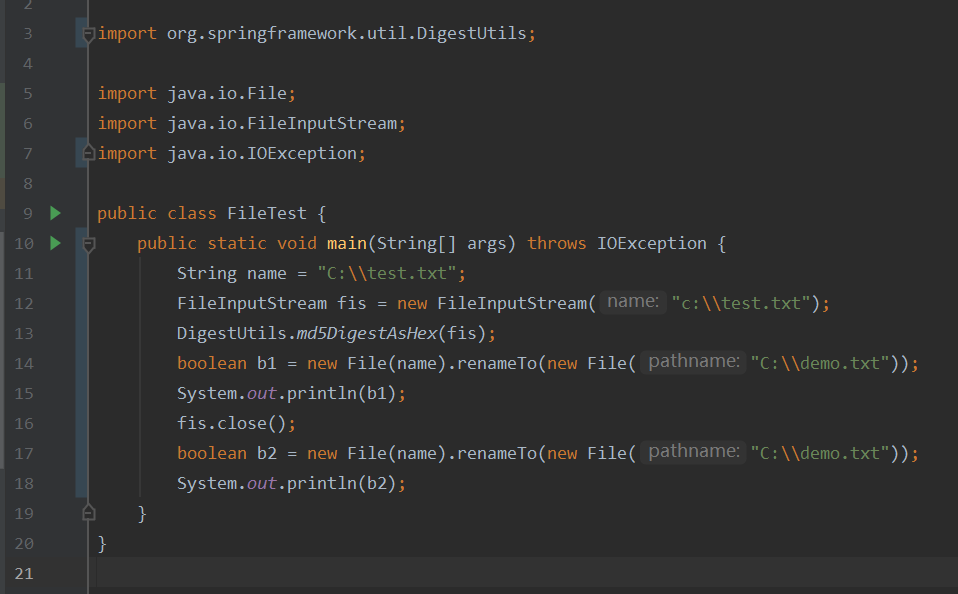Place the cursor on the FileTest class name
The width and height of the screenshot is (958, 594).
coord(266,213)
